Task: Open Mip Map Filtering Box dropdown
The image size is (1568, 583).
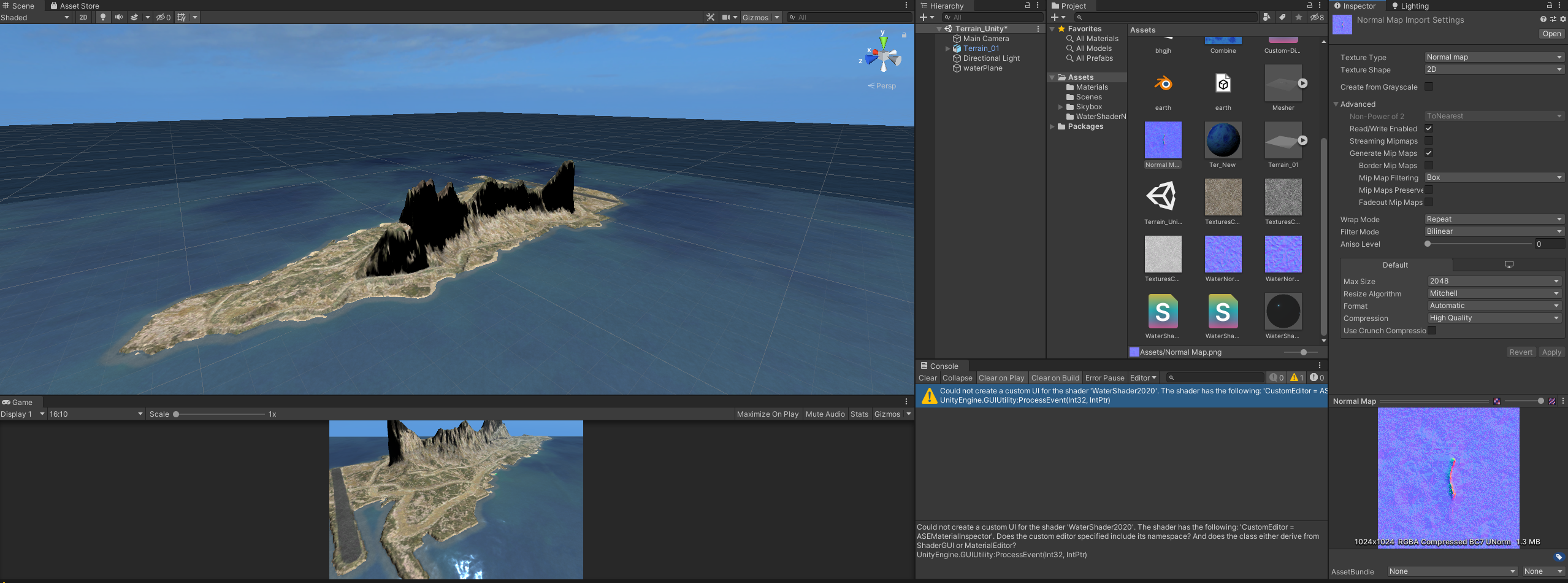Action: pyautogui.click(x=1494, y=177)
